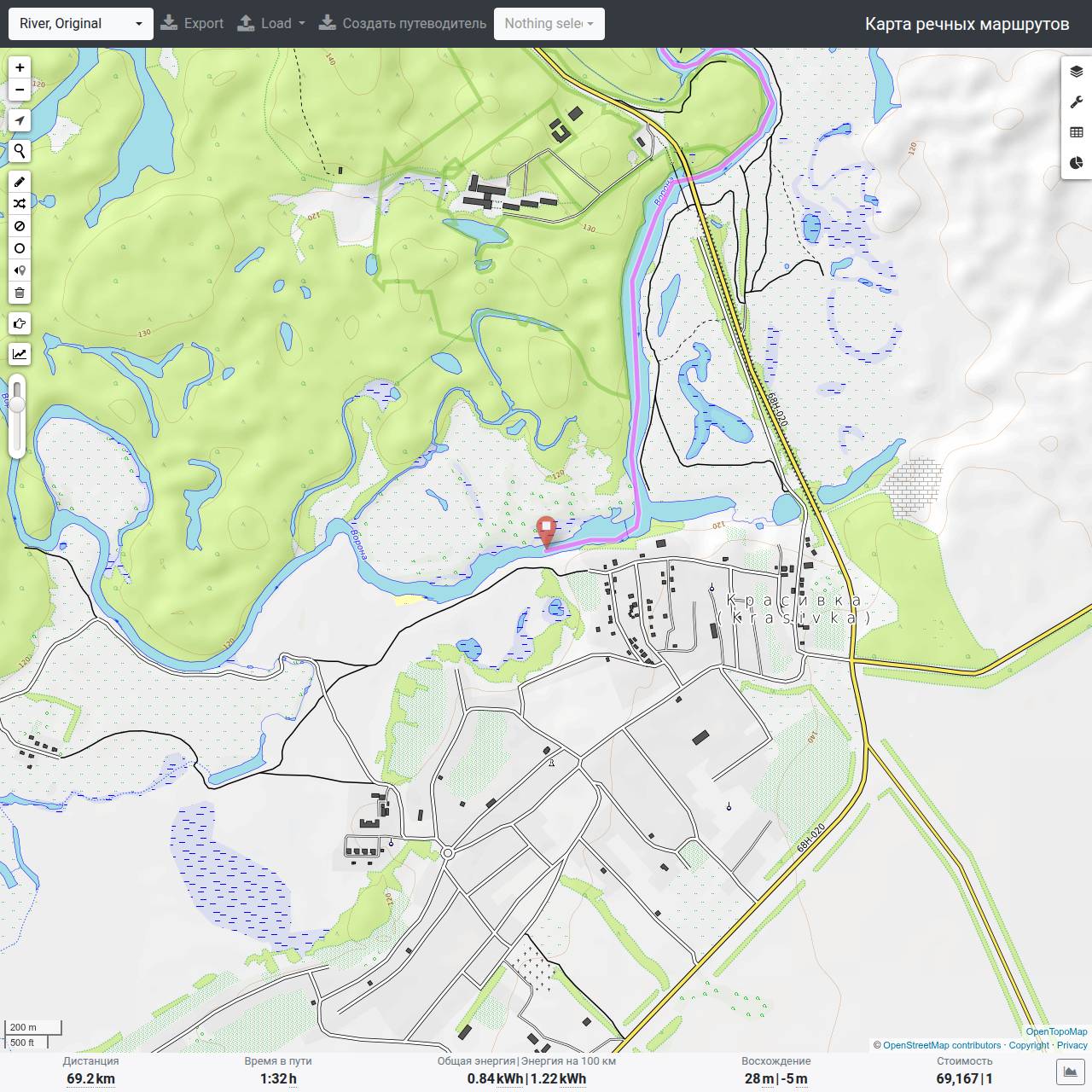Click the shuffle reroute icon
Viewport: 1092px width, 1092px height.
coord(20,204)
